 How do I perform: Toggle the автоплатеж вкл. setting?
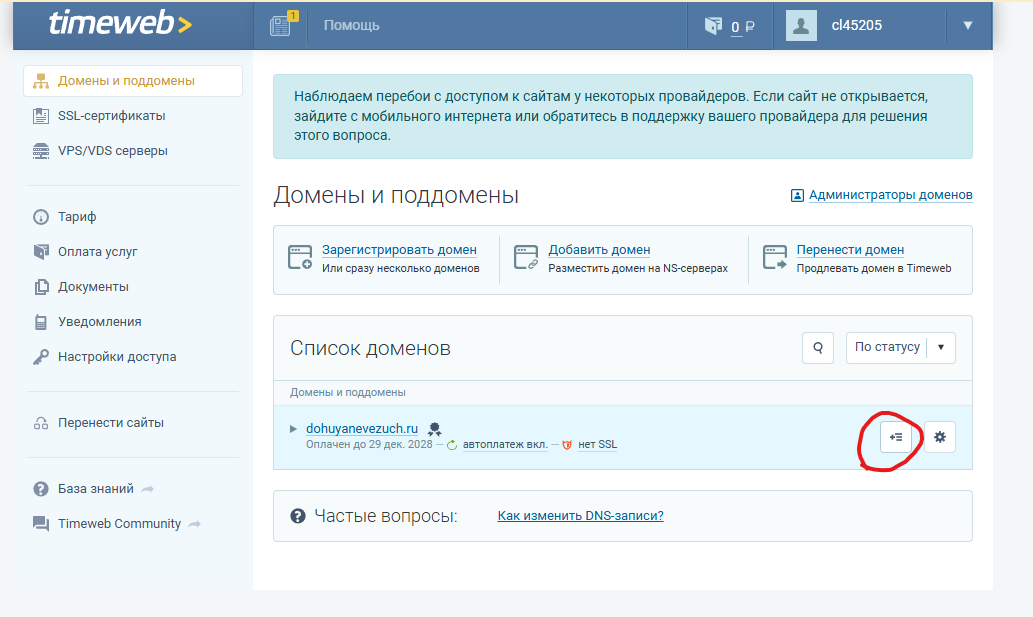point(504,445)
